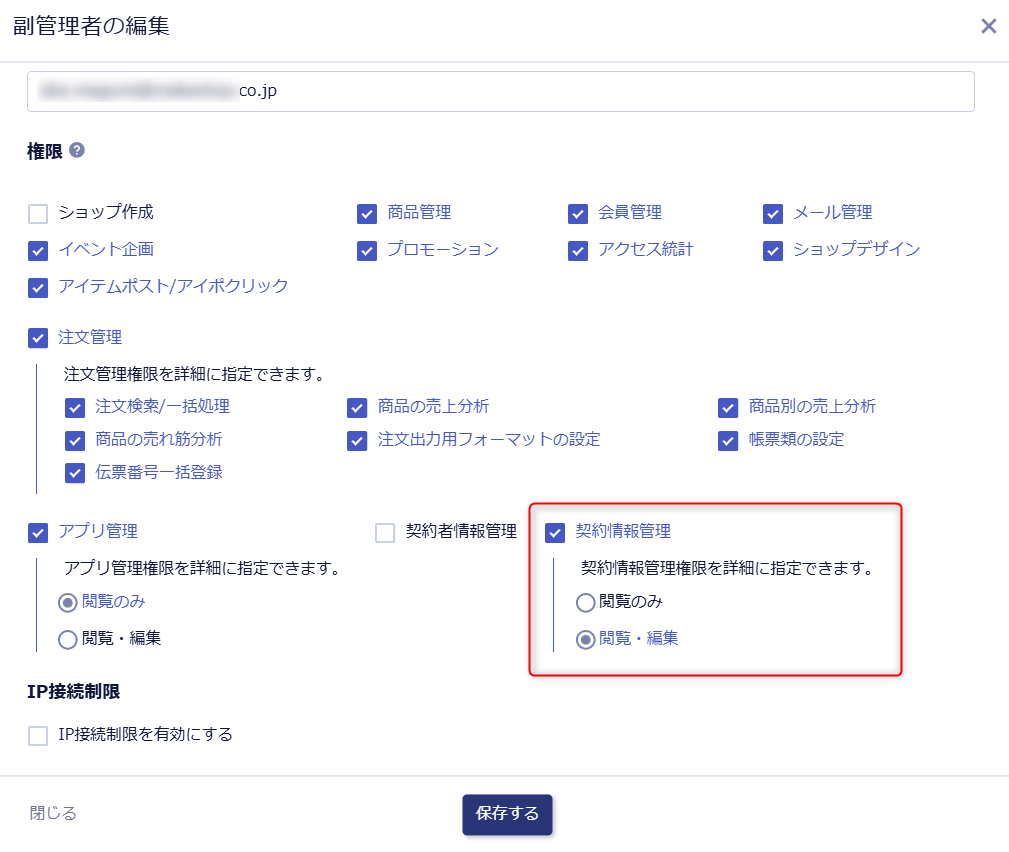1009x852 pixels.
Task: Uncheck the メール管理 checkbox
Action: point(773,214)
